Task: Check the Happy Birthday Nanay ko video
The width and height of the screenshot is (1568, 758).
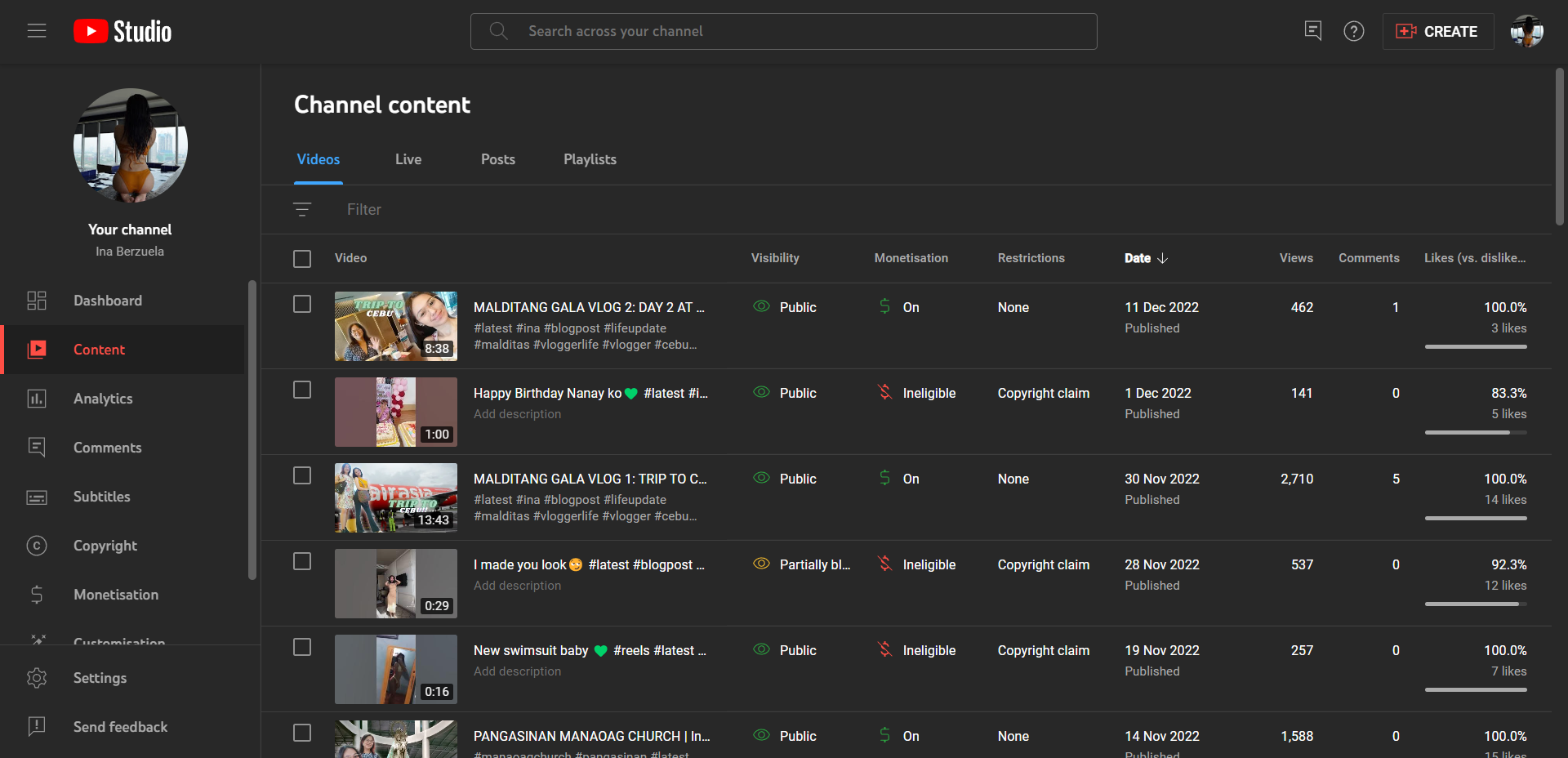Action: point(302,390)
